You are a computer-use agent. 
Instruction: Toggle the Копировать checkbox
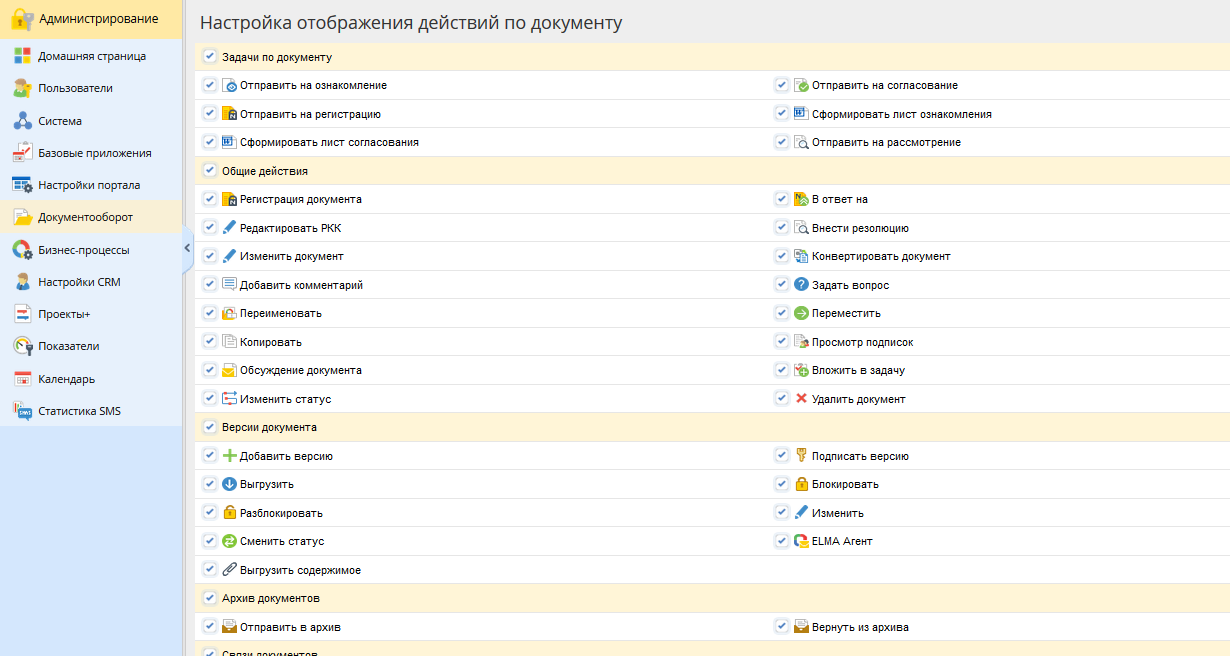coord(210,342)
